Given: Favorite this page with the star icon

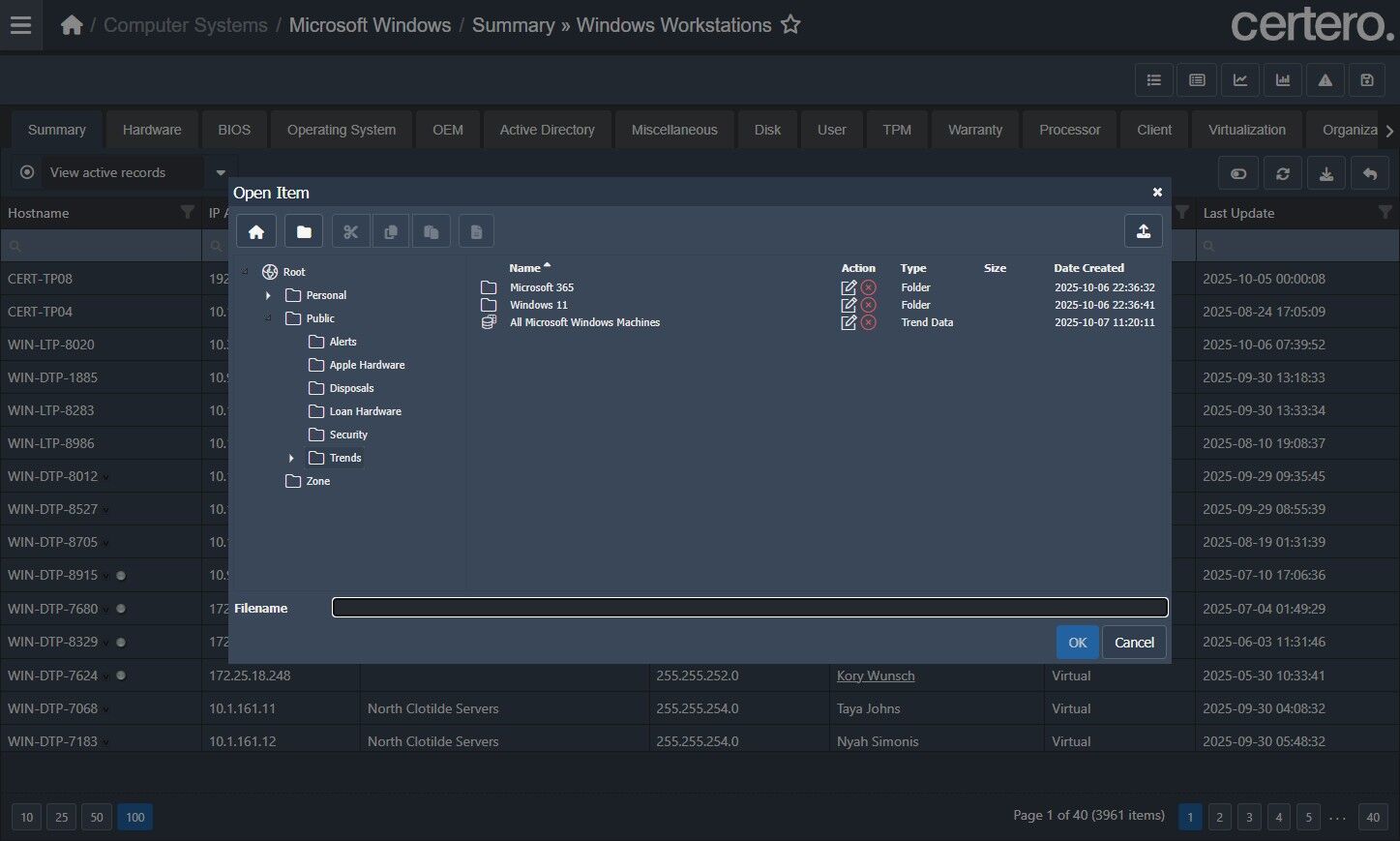Looking at the screenshot, I should tap(790, 25).
